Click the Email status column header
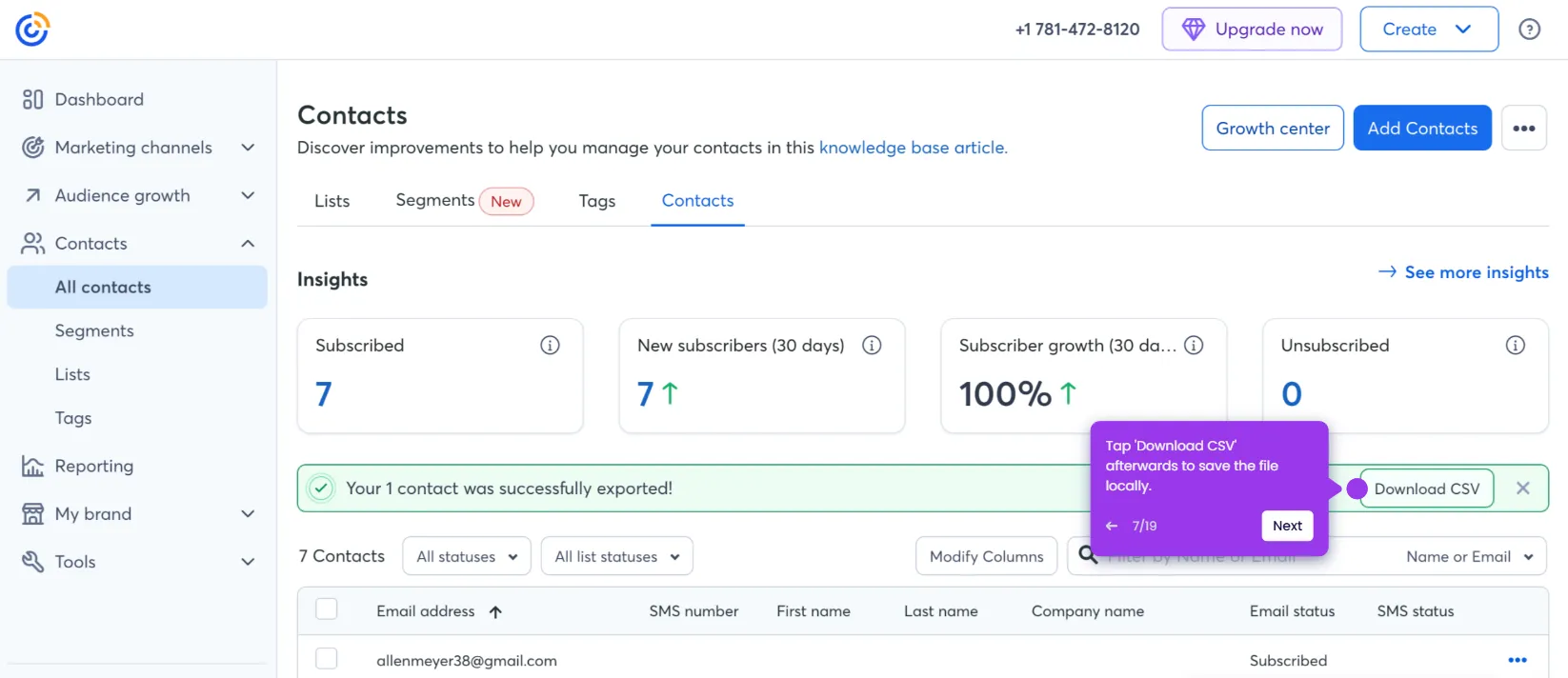The width and height of the screenshot is (1568, 678). [x=1292, y=611]
